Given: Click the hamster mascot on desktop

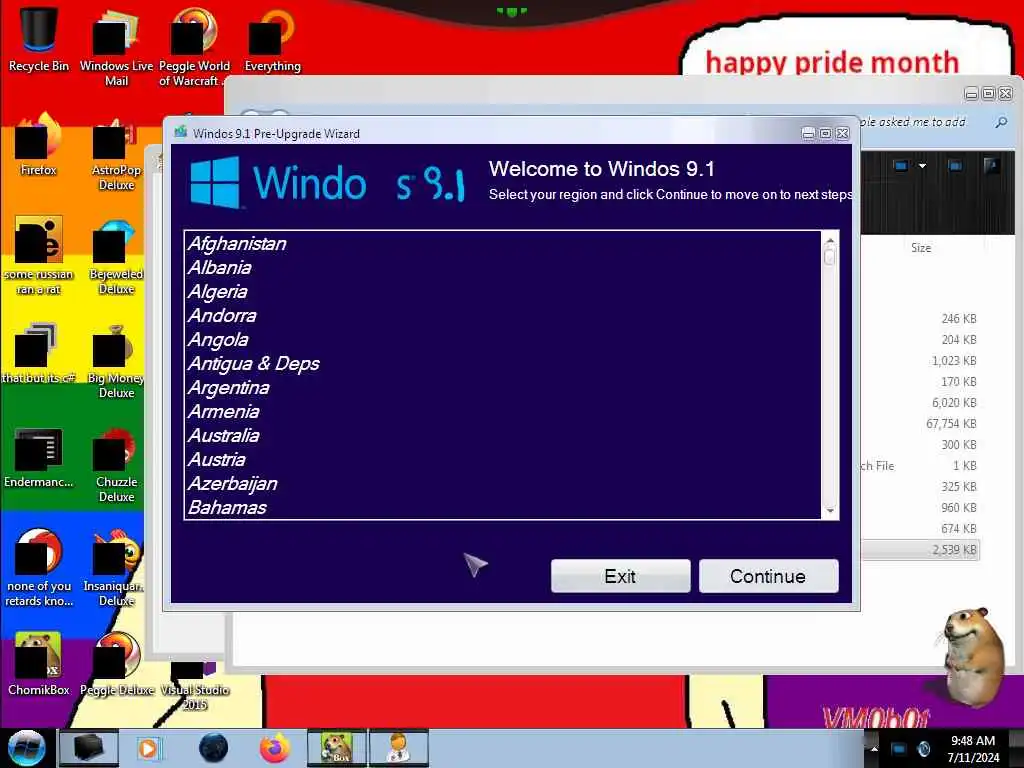Looking at the screenshot, I should [x=973, y=656].
